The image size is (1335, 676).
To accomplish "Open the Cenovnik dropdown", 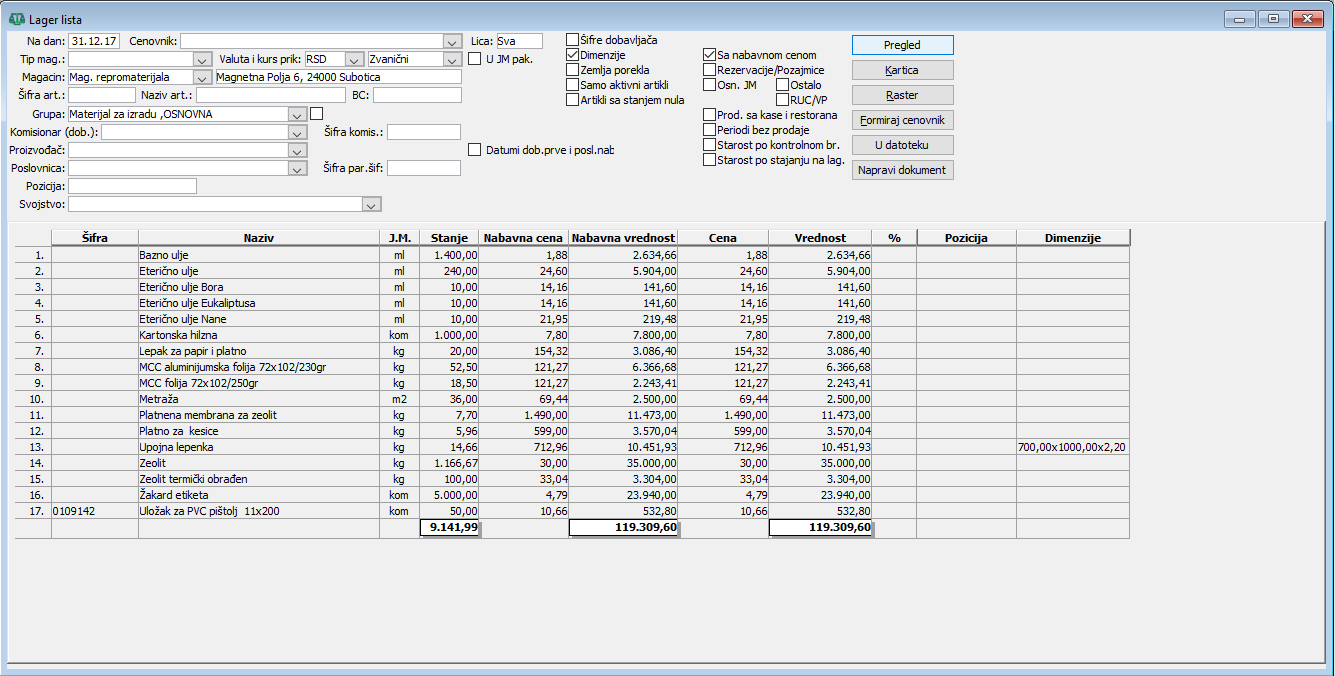I will [450, 41].
